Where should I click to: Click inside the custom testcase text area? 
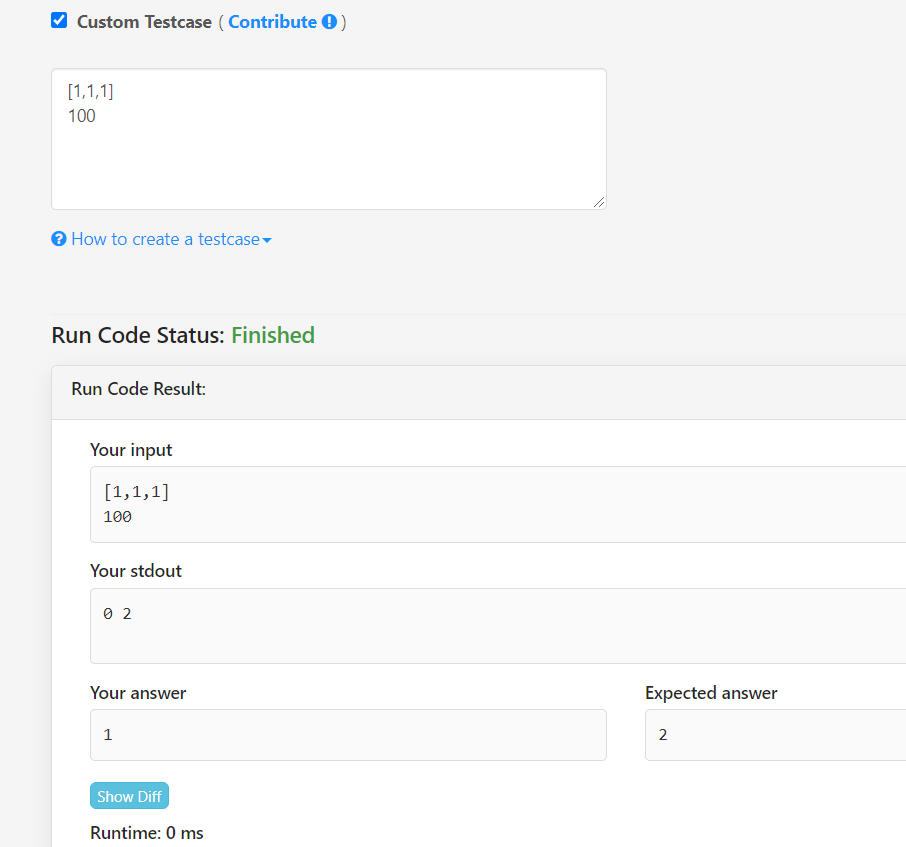[329, 139]
